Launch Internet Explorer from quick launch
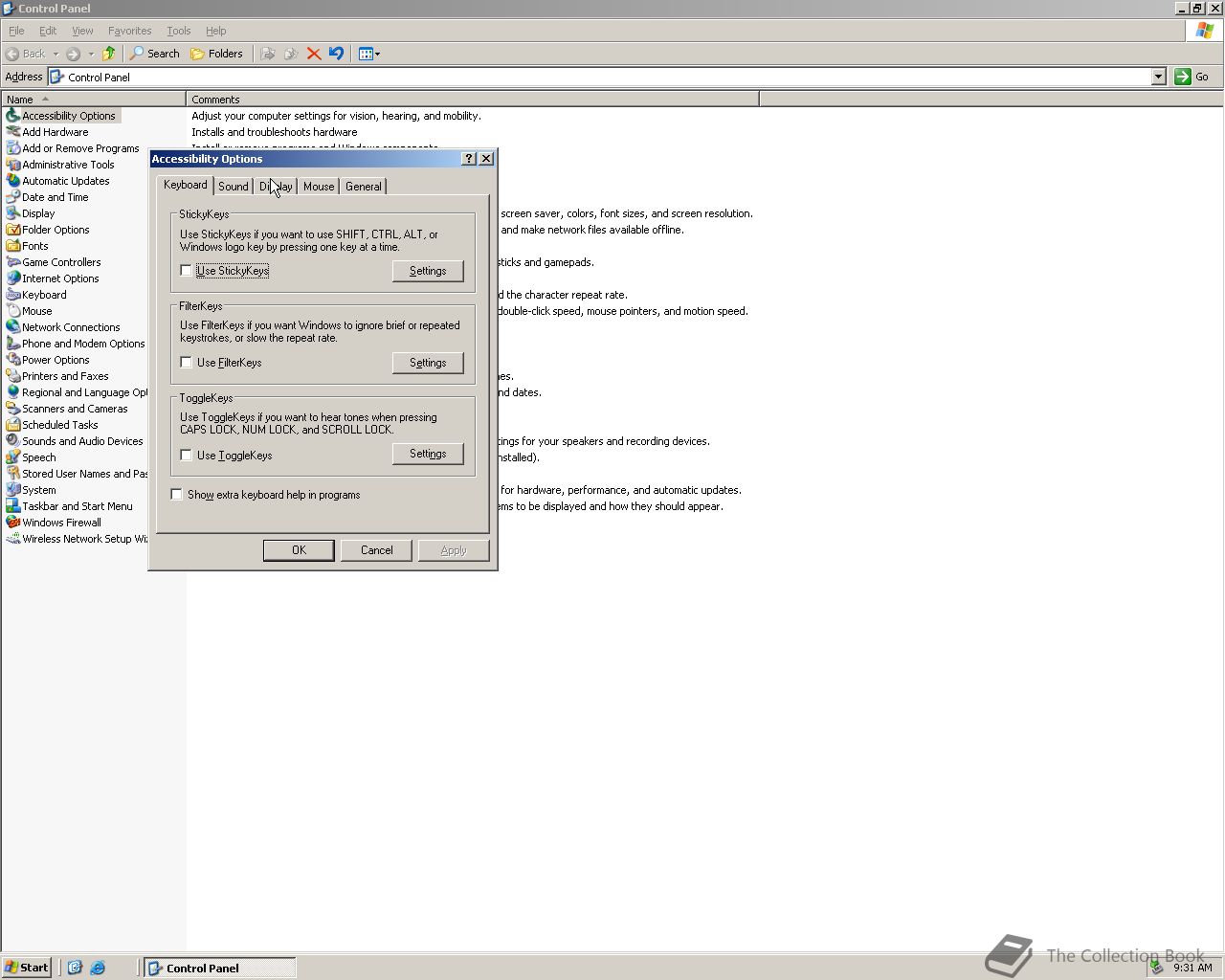The width and height of the screenshot is (1225, 980). pos(98,968)
